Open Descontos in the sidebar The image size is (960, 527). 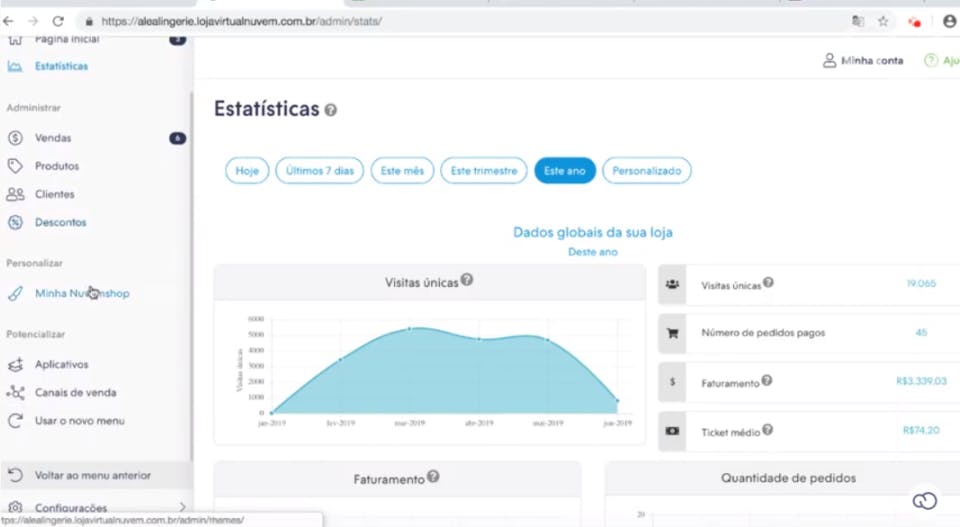pos(60,222)
